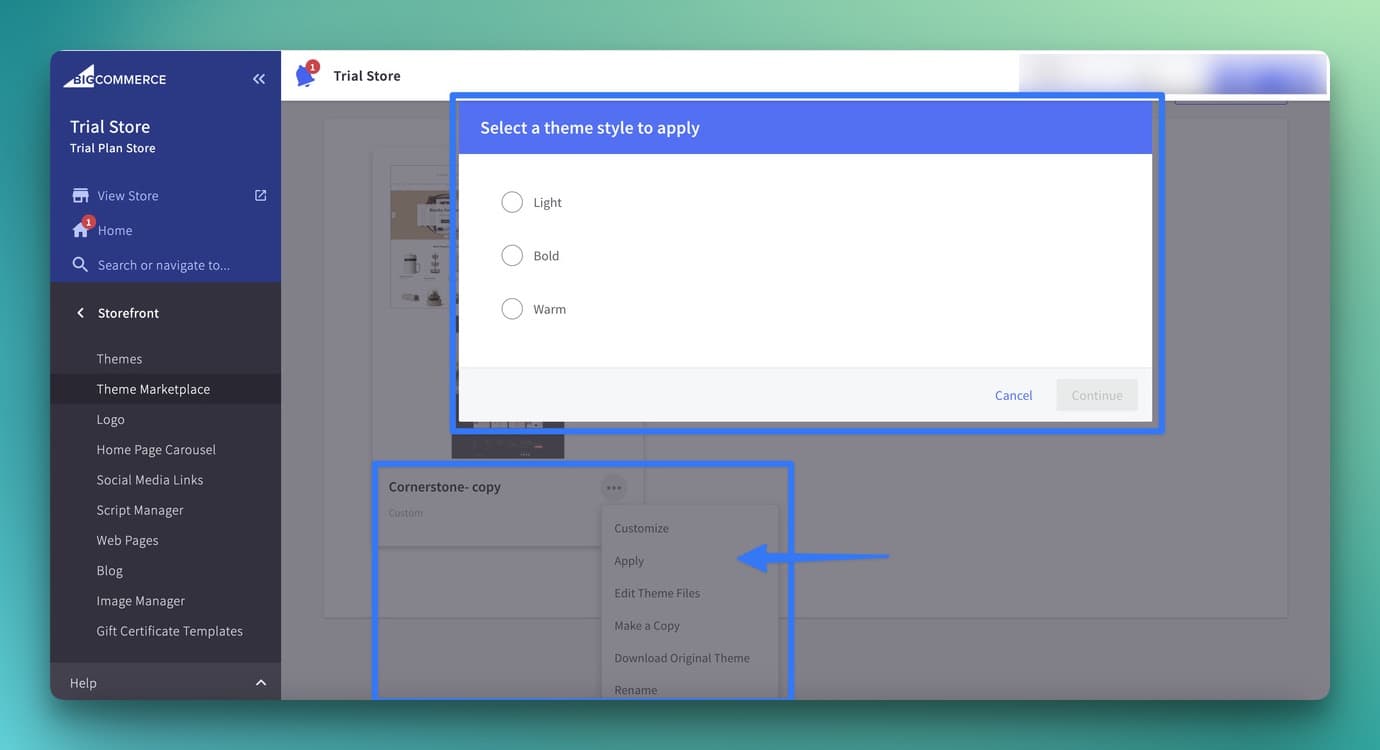Select the Light theme style
Image resolution: width=1380 pixels, height=750 pixels.
click(x=512, y=202)
